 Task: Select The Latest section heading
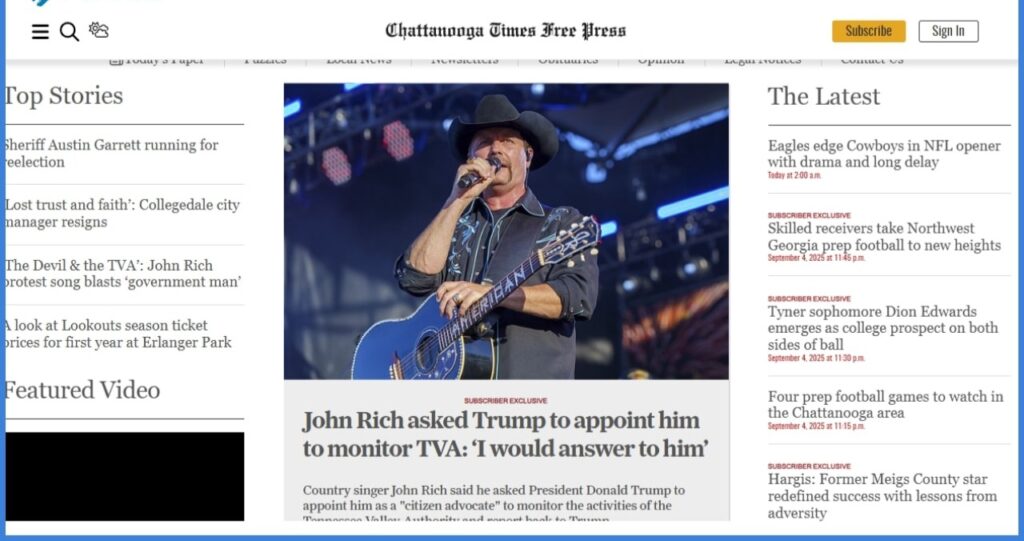pyautogui.click(x=824, y=97)
